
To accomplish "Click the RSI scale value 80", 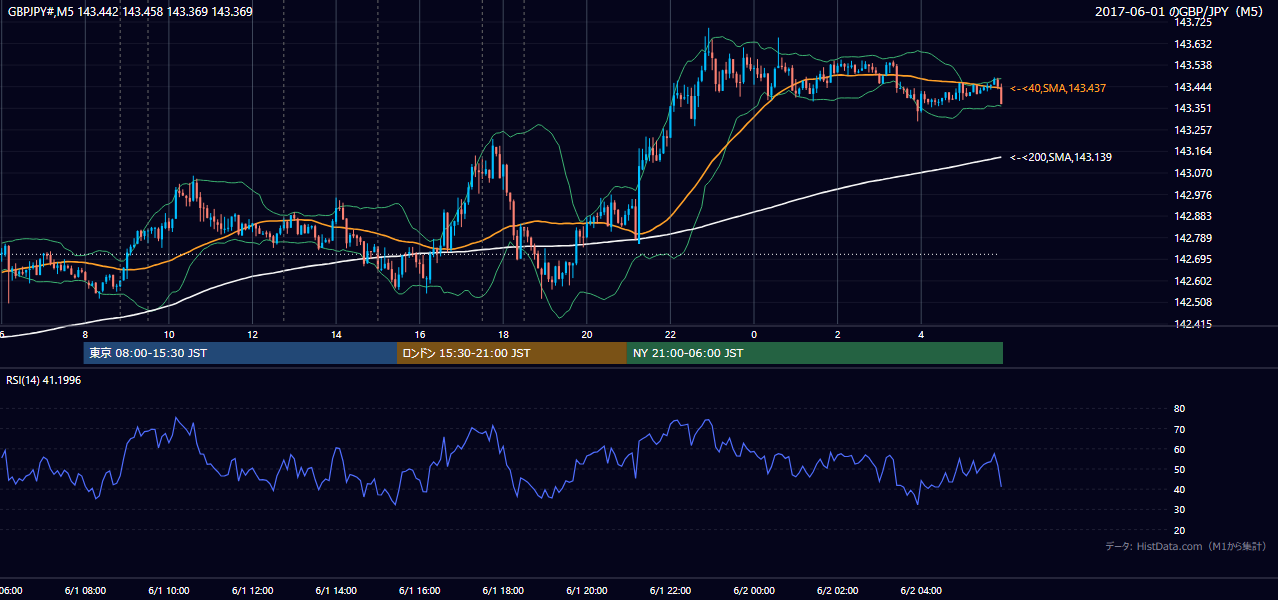I will [x=1179, y=409].
